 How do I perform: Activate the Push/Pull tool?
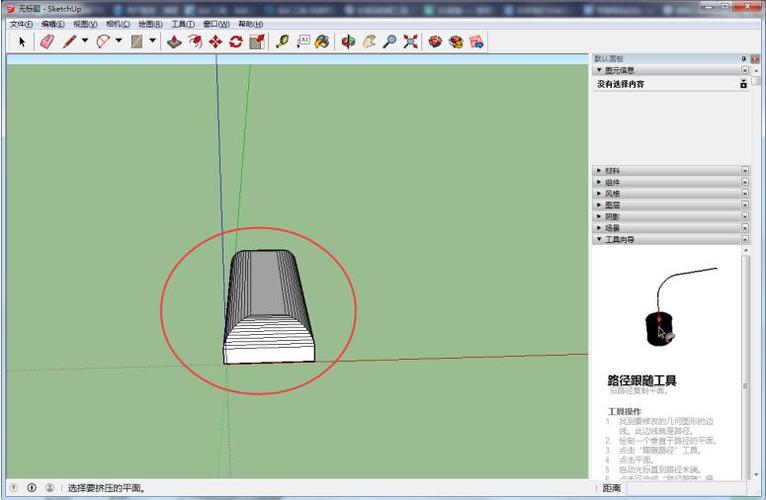(x=174, y=42)
